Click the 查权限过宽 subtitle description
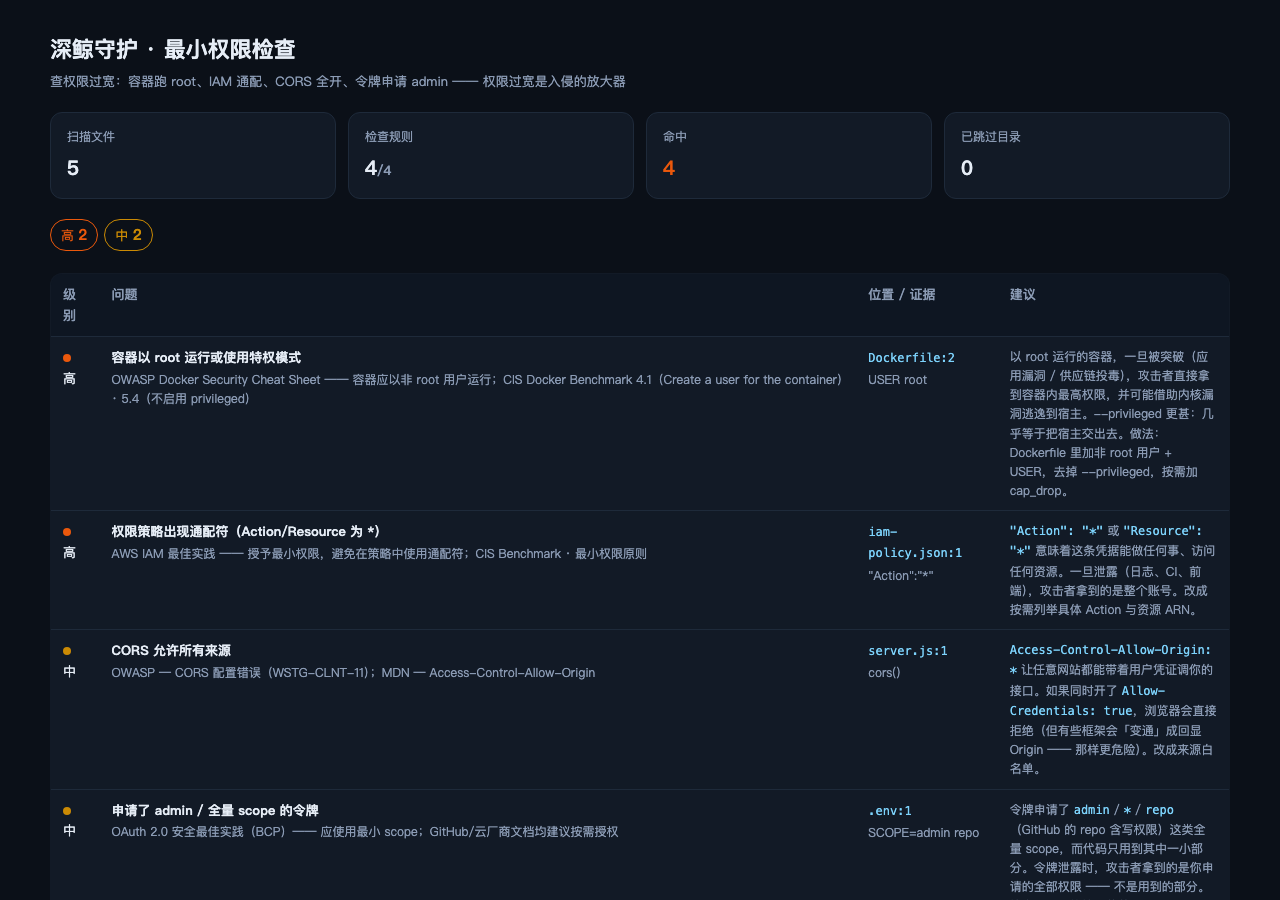Image resolution: width=1280 pixels, height=900 pixels. coord(338,81)
